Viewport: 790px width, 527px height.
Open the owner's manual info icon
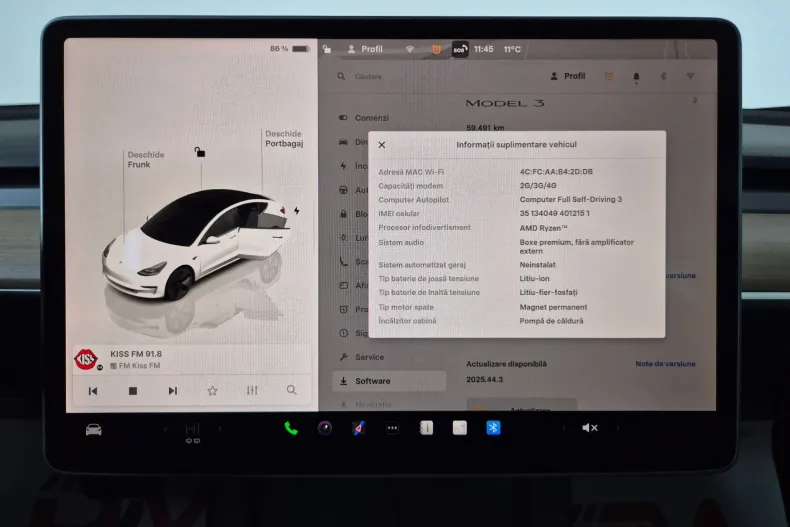(x=426, y=428)
